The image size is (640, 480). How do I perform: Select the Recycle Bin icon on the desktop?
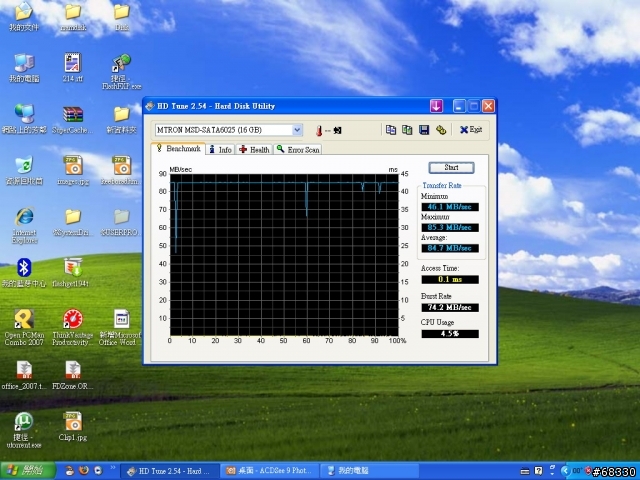(24, 171)
